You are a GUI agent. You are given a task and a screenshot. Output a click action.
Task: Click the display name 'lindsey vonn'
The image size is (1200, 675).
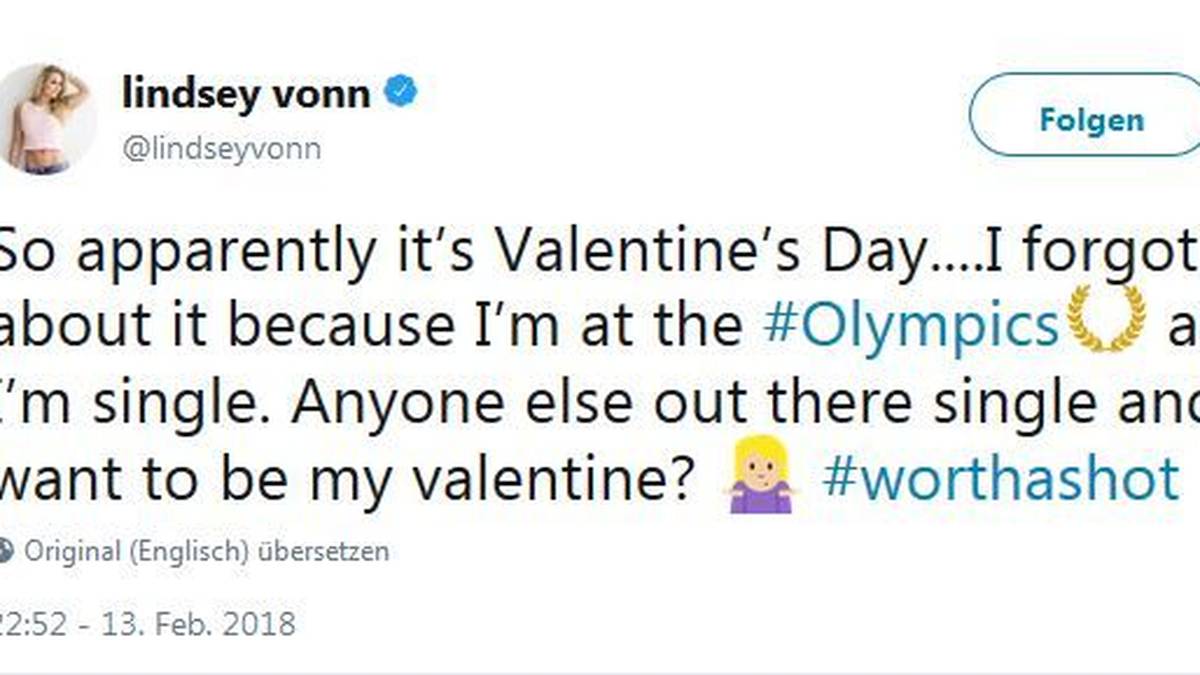tap(248, 90)
